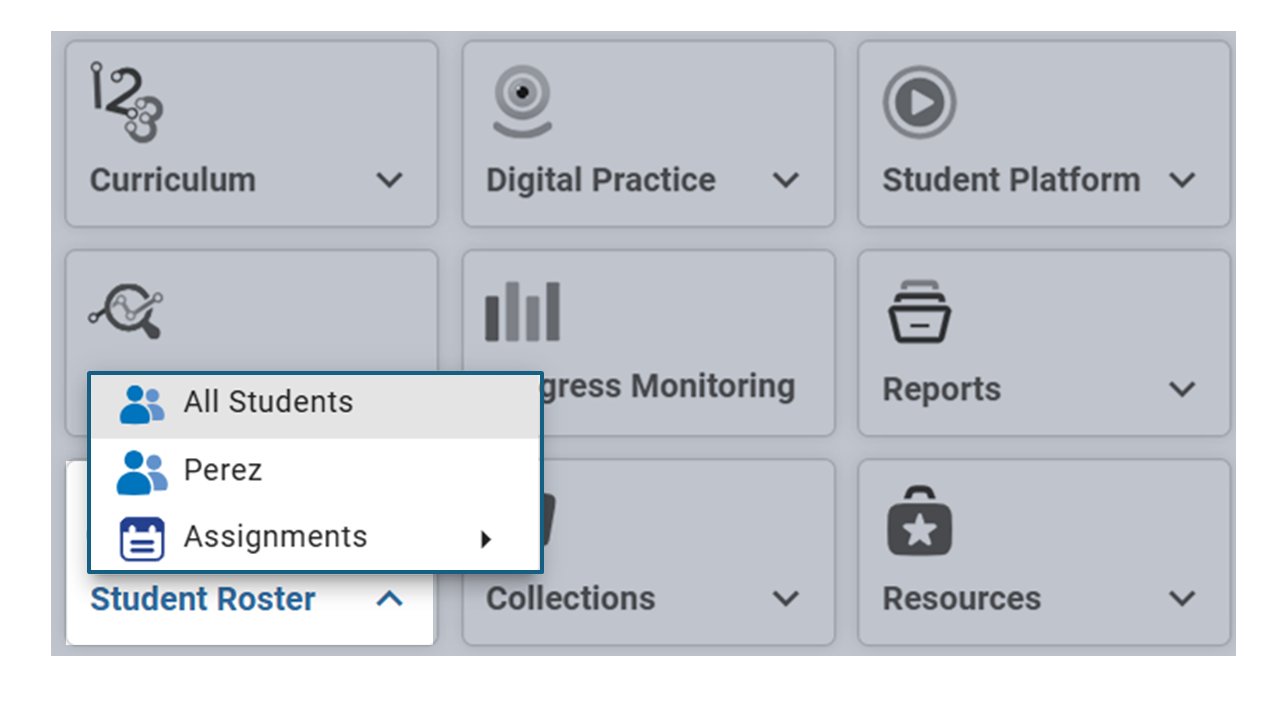This screenshot has height=720, width=1280.
Task: Click the Resources star briefcase icon
Action: coord(919,521)
